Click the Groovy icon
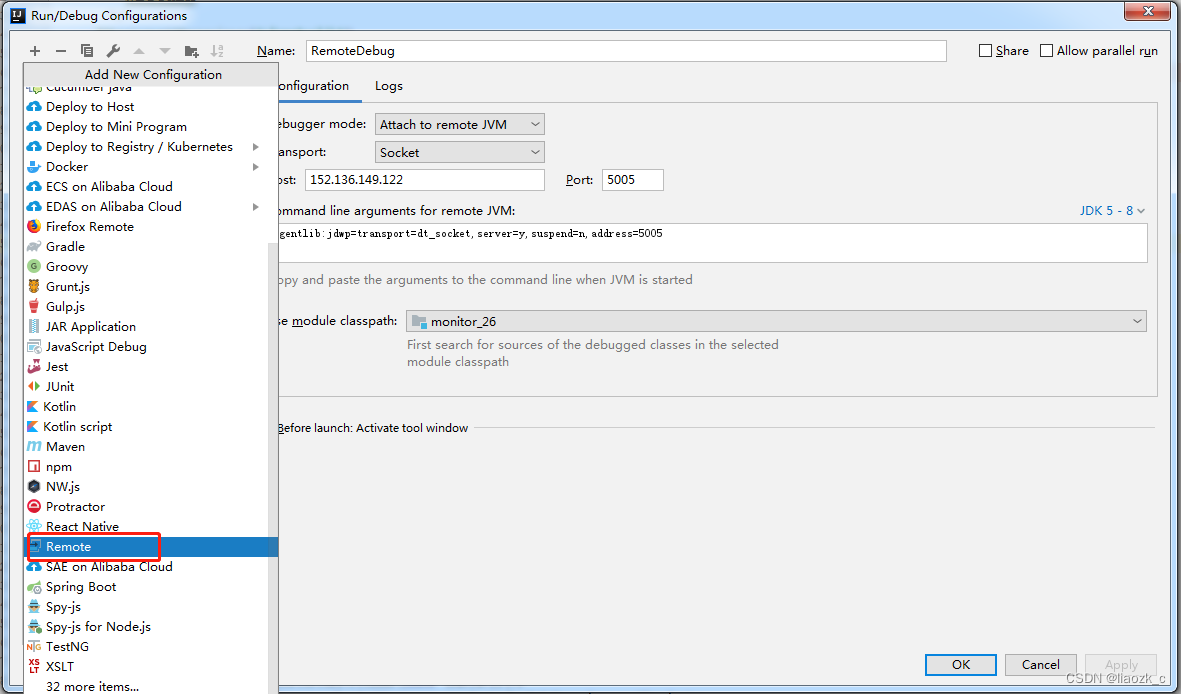The image size is (1181, 694). pyautogui.click(x=34, y=267)
